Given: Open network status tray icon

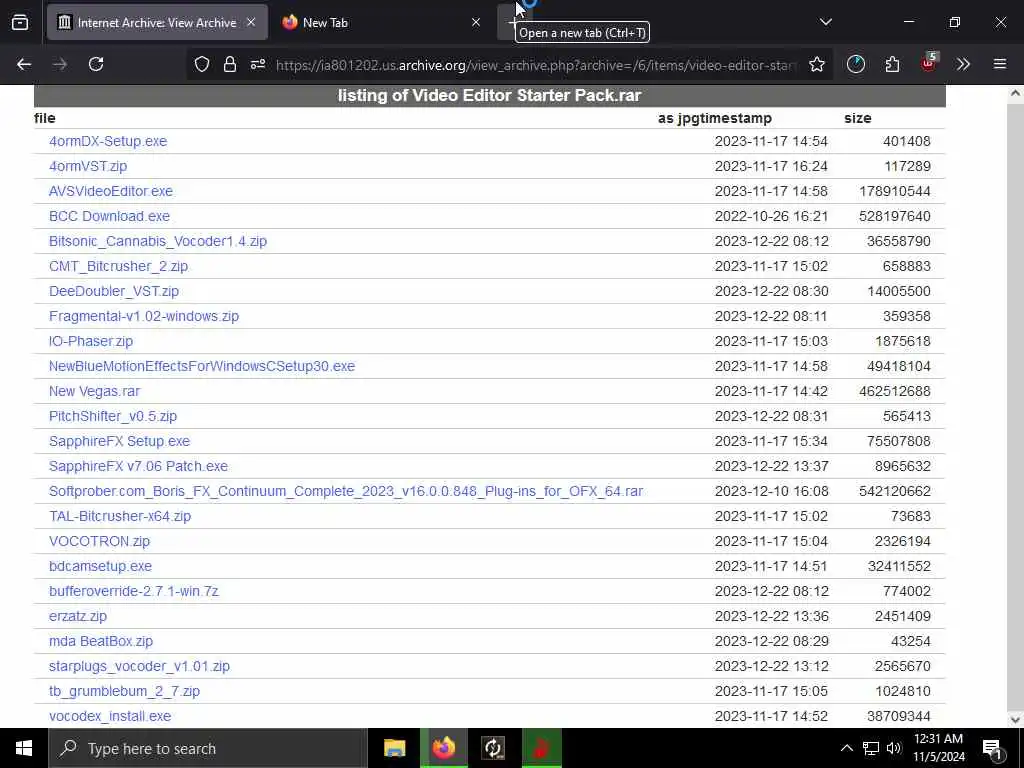Looking at the screenshot, I should point(871,748).
